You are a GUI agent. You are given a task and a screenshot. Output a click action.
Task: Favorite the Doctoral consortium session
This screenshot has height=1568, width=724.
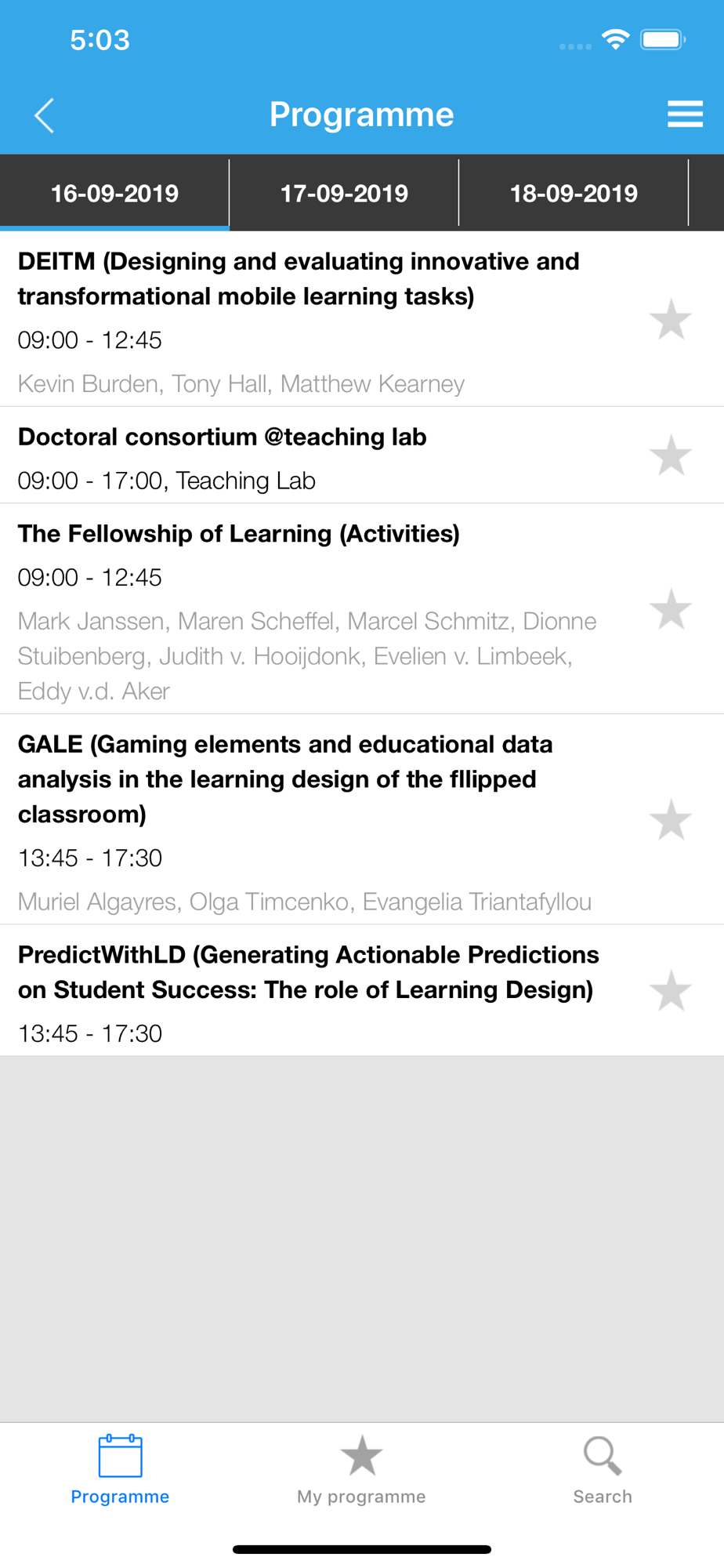tap(671, 456)
